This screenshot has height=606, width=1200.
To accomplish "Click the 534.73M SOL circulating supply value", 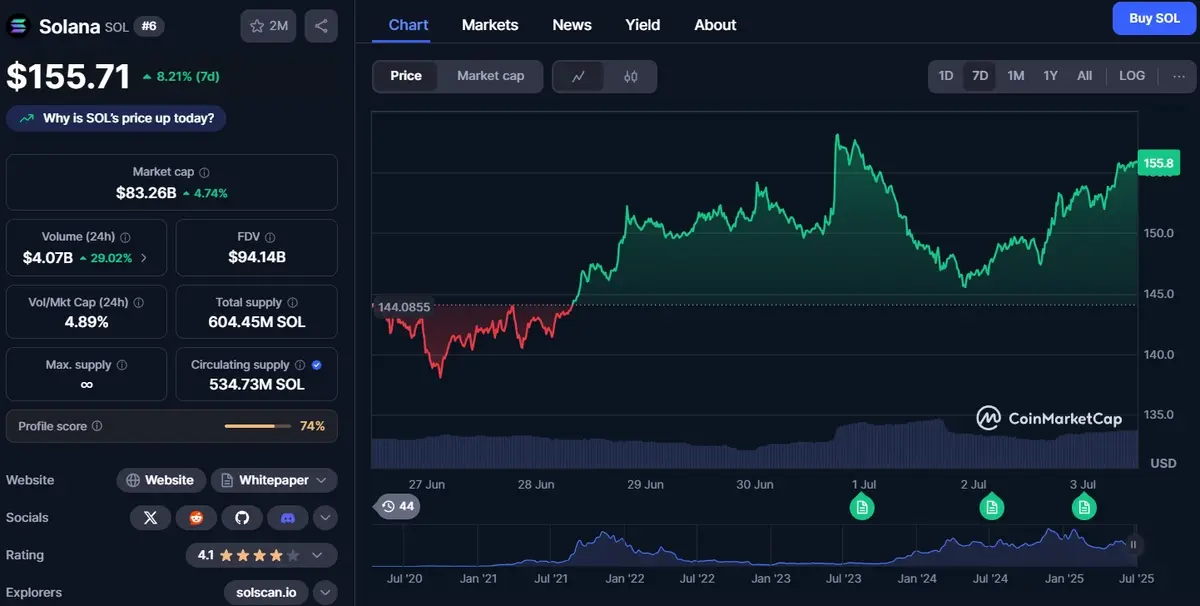I will (x=257, y=385).
